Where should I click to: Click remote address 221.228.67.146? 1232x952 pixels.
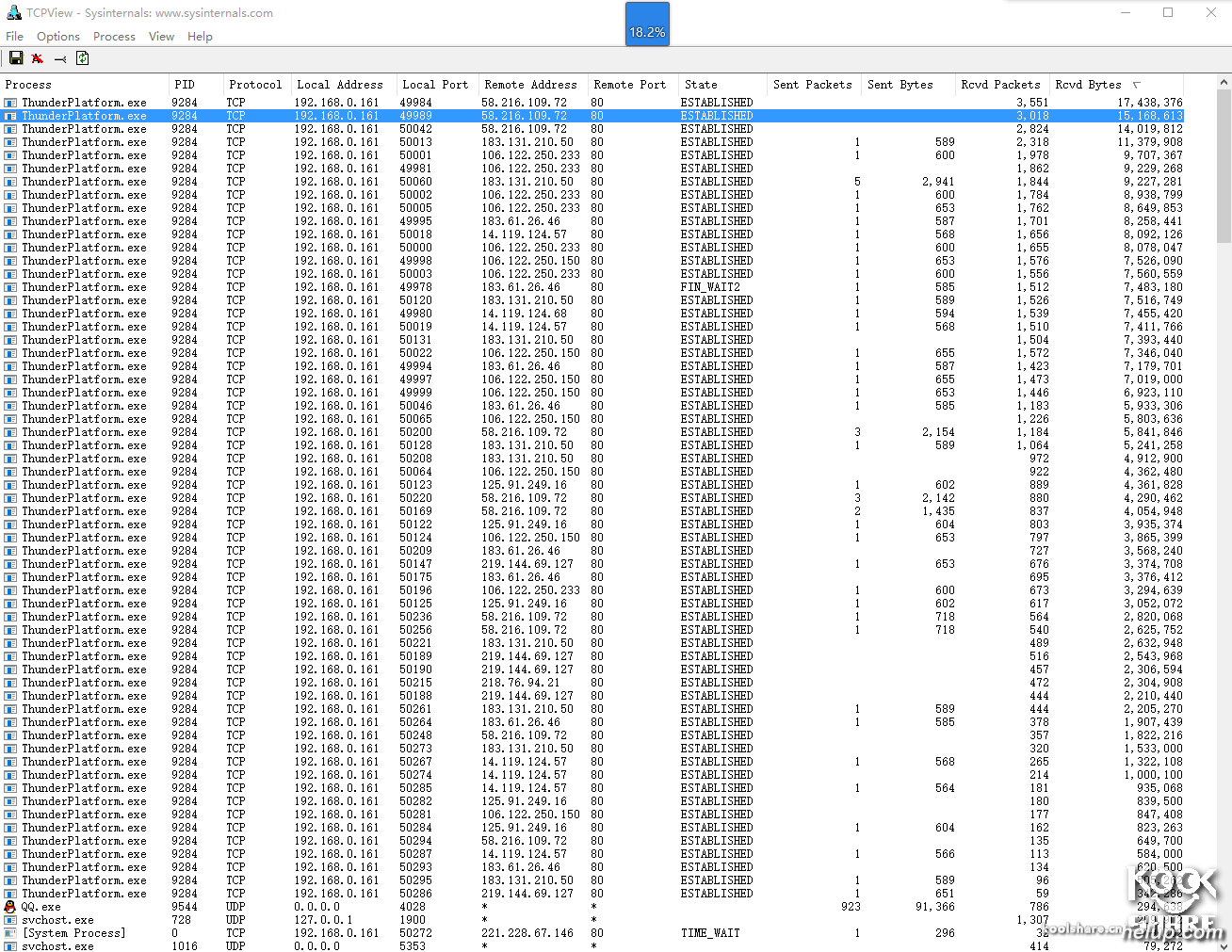(527, 933)
